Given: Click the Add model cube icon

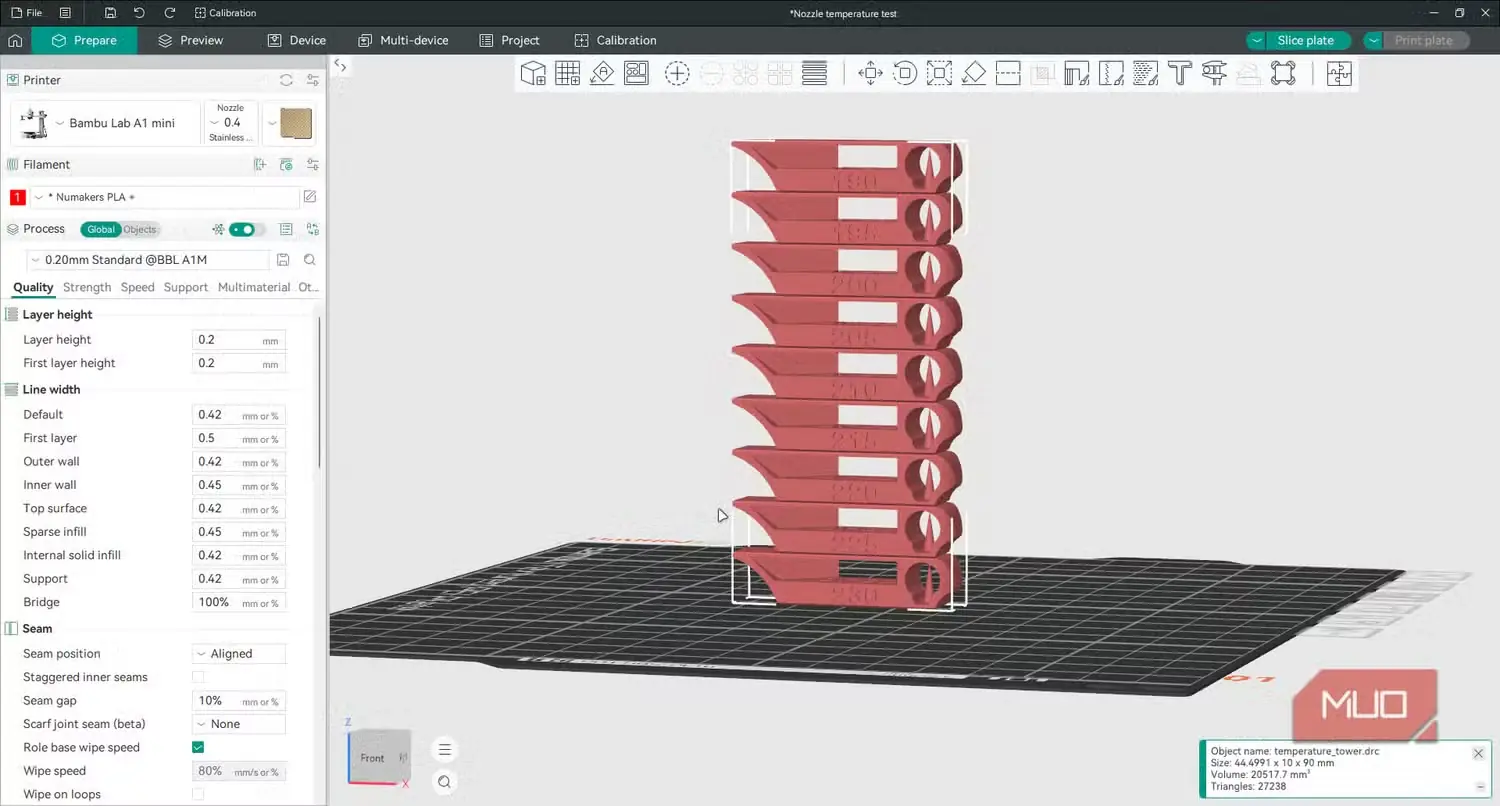Looking at the screenshot, I should (x=533, y=73).
